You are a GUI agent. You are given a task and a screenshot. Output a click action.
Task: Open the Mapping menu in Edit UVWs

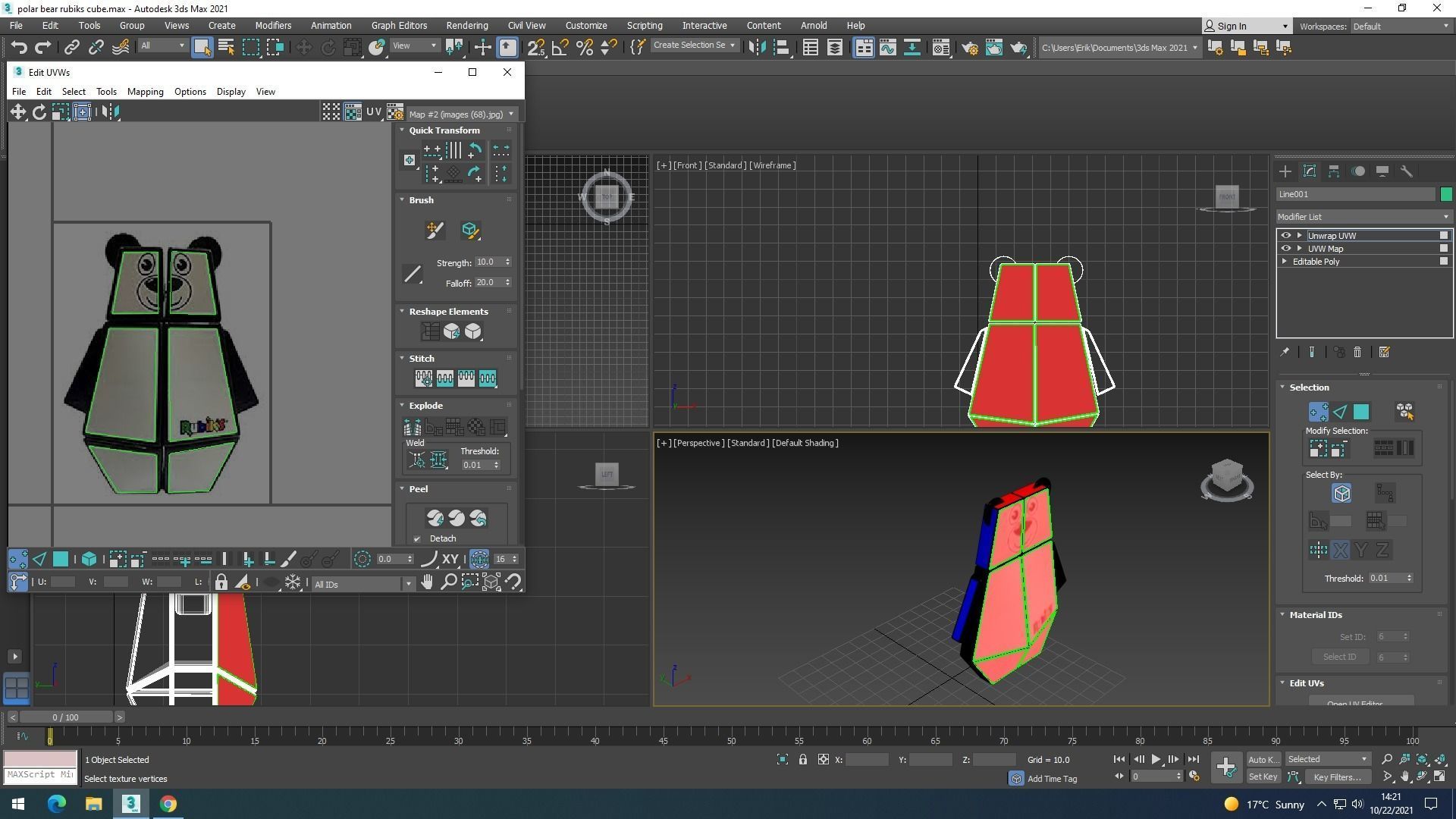(x=145, y=92)
